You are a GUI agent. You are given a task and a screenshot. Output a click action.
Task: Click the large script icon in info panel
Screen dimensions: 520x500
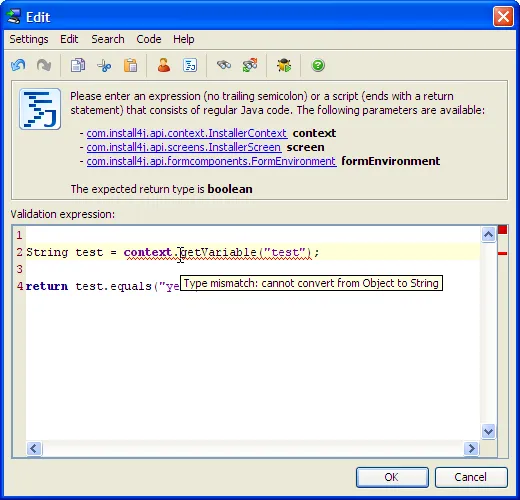point(40,109)
